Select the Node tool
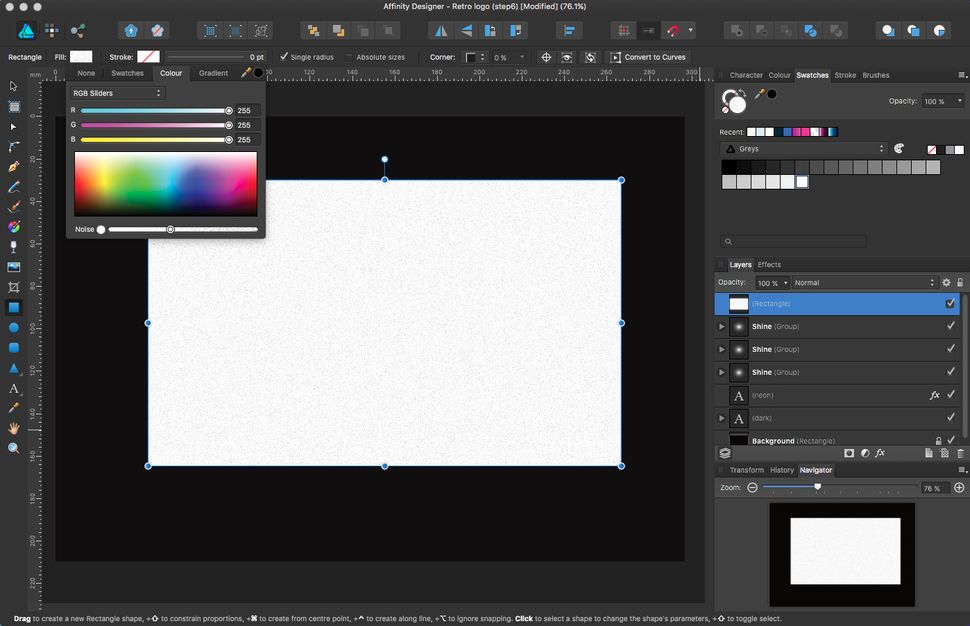 [x=13, y=129]
